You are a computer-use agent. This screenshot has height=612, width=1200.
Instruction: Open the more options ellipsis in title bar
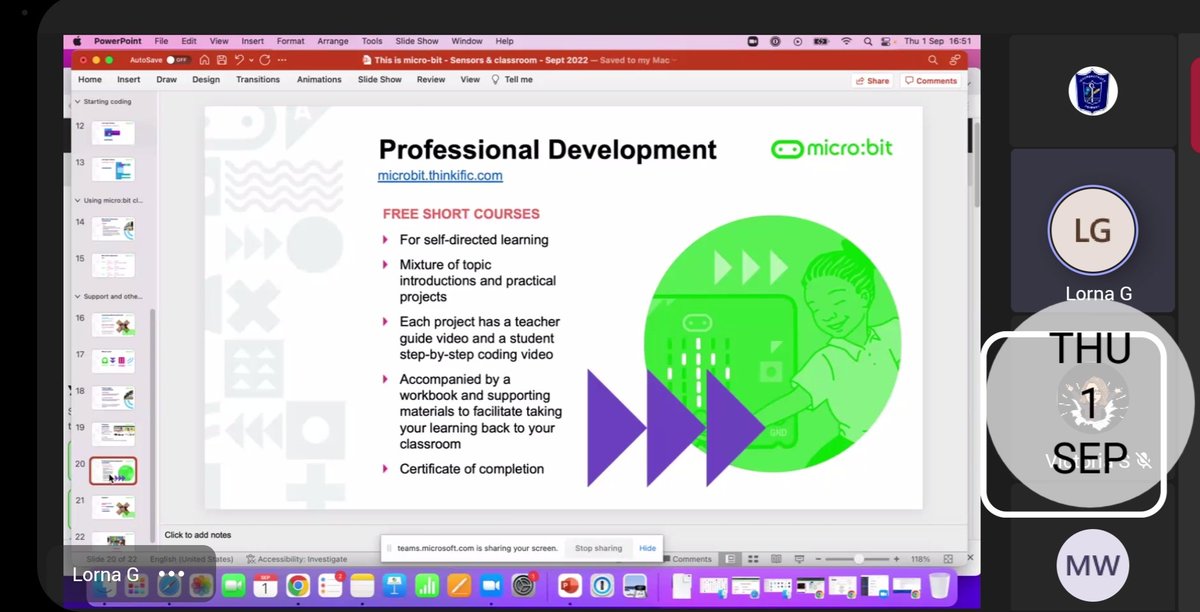282,60
